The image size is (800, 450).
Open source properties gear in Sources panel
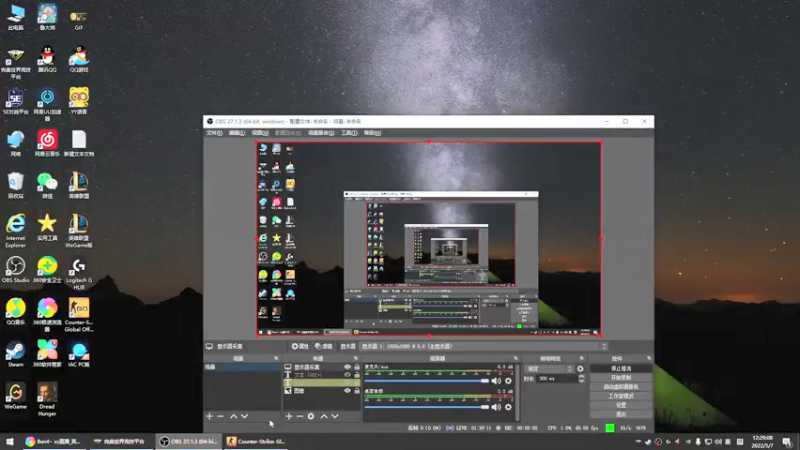pyautogui.click(x=311, y=416)
